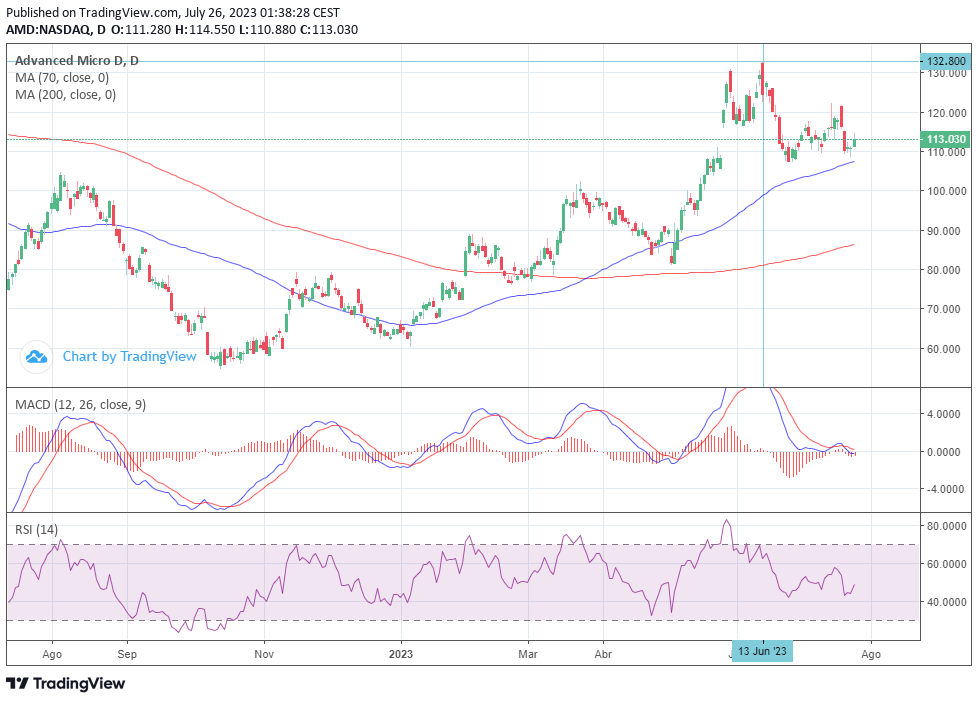Select the RSI (14) indicator label

point(36,530)
